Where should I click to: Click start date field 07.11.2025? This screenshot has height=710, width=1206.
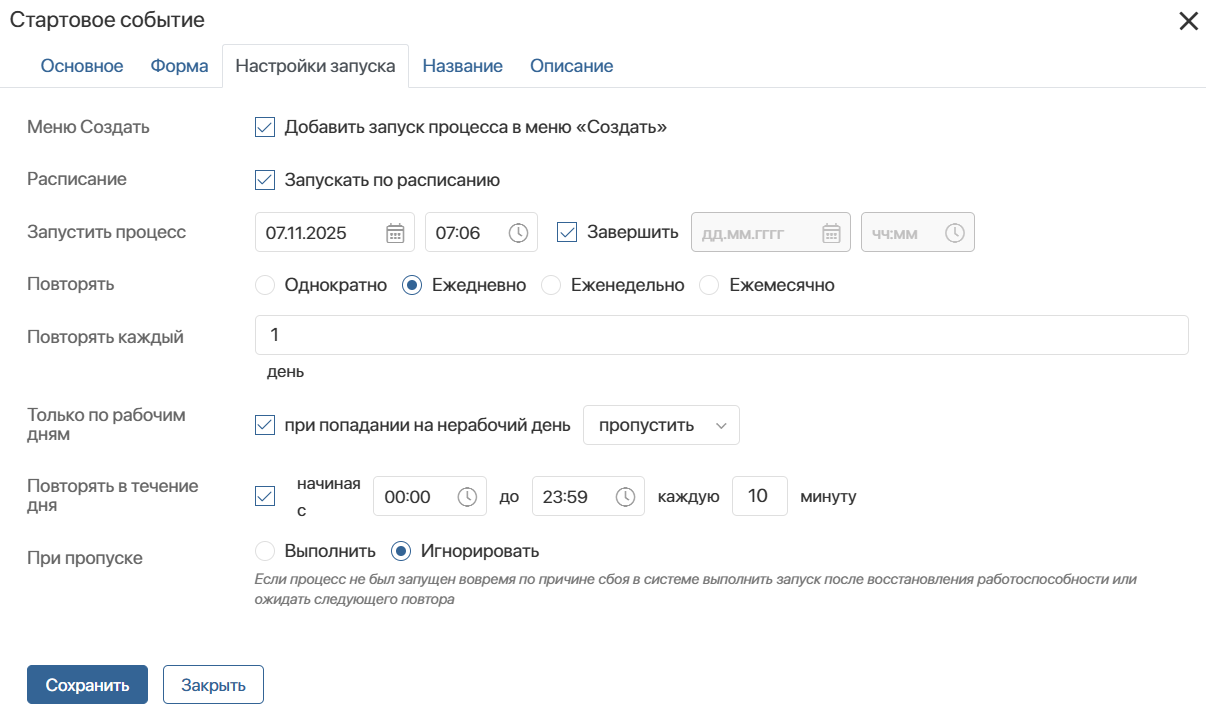pos(334,232)
